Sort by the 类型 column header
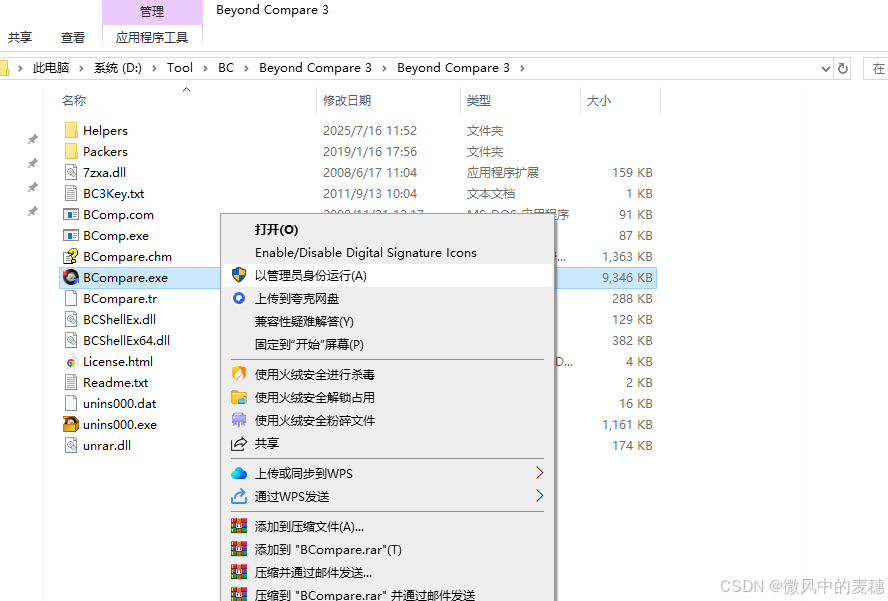The width and height of the screenshot is (888, 601). coord(479,100)
